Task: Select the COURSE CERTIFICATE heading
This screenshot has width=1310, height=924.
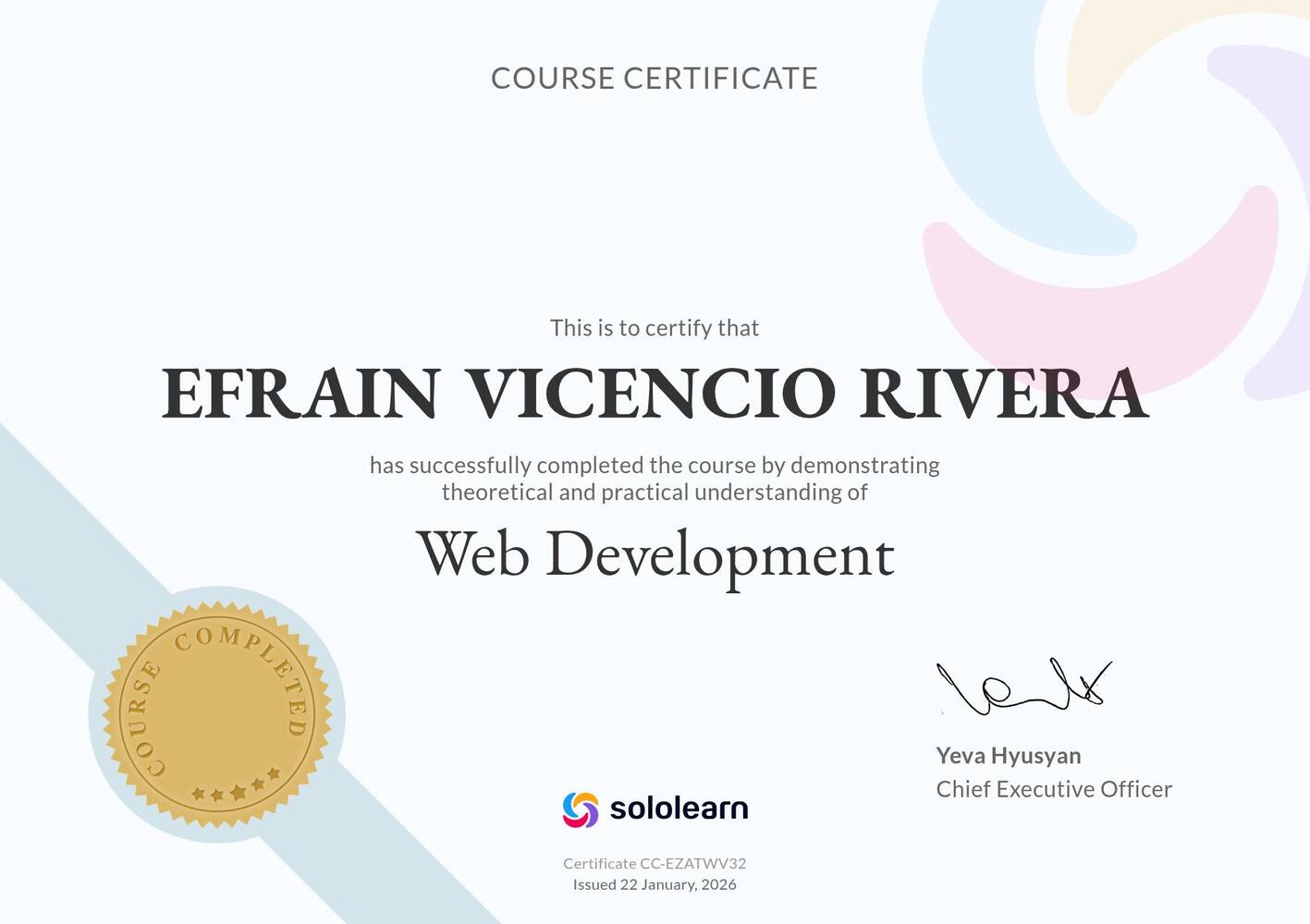Action: coord(655,79)
